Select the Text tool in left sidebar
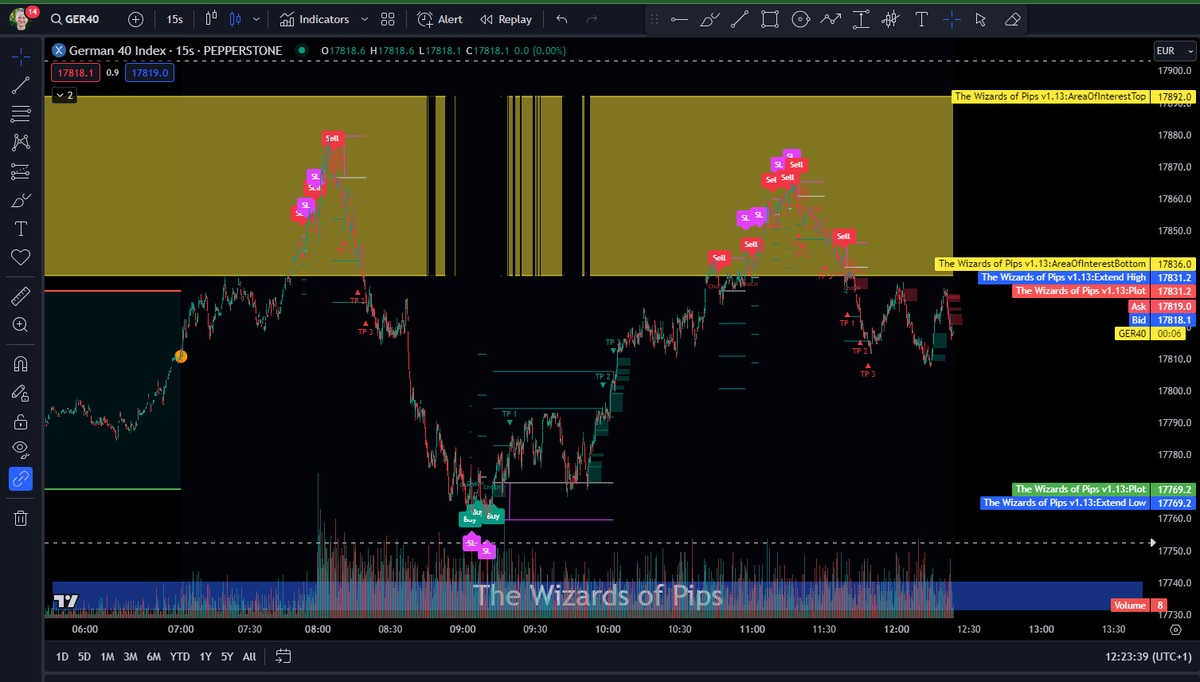 point(20,229)
